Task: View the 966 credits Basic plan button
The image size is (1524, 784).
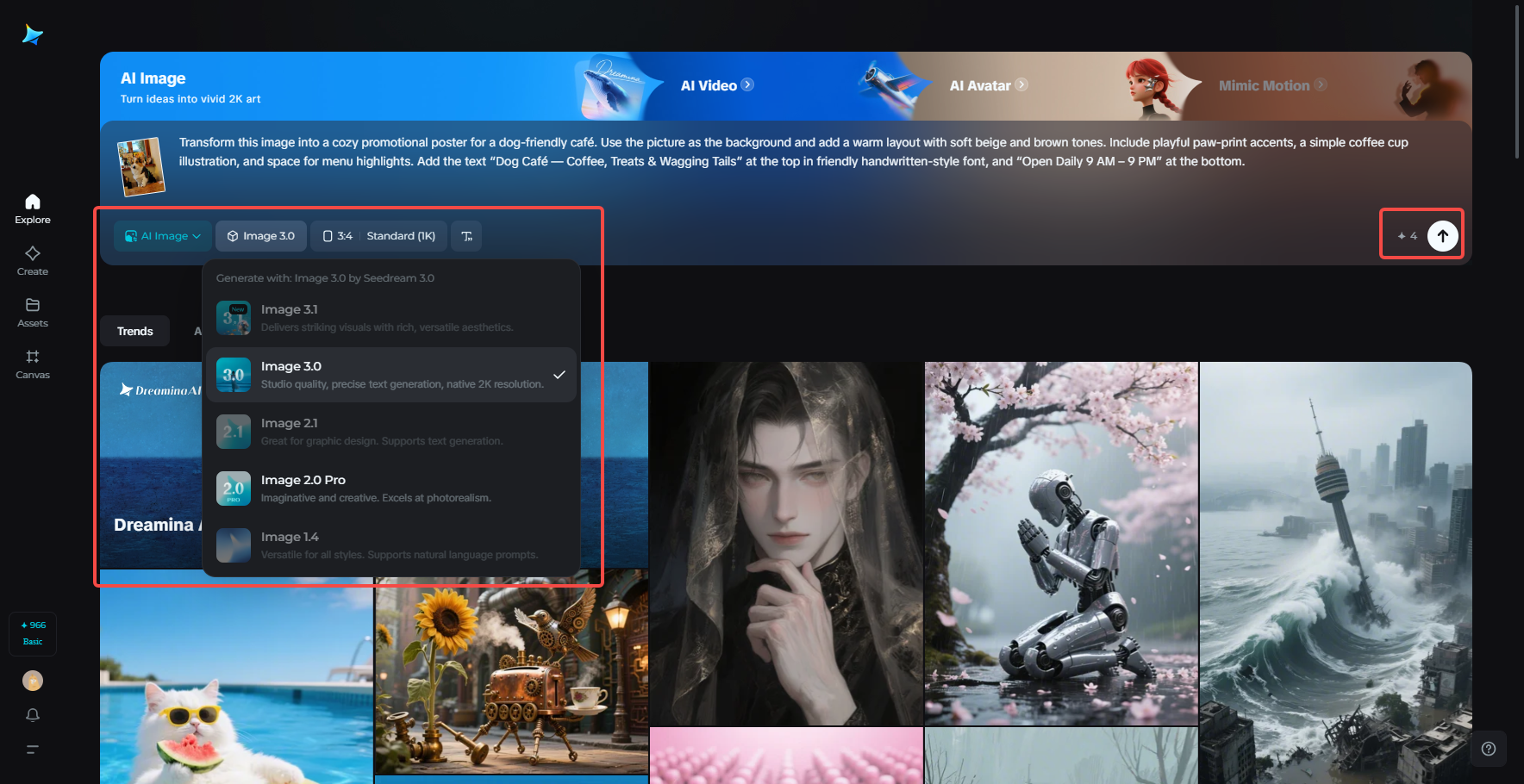Action: tap(33, 633)
